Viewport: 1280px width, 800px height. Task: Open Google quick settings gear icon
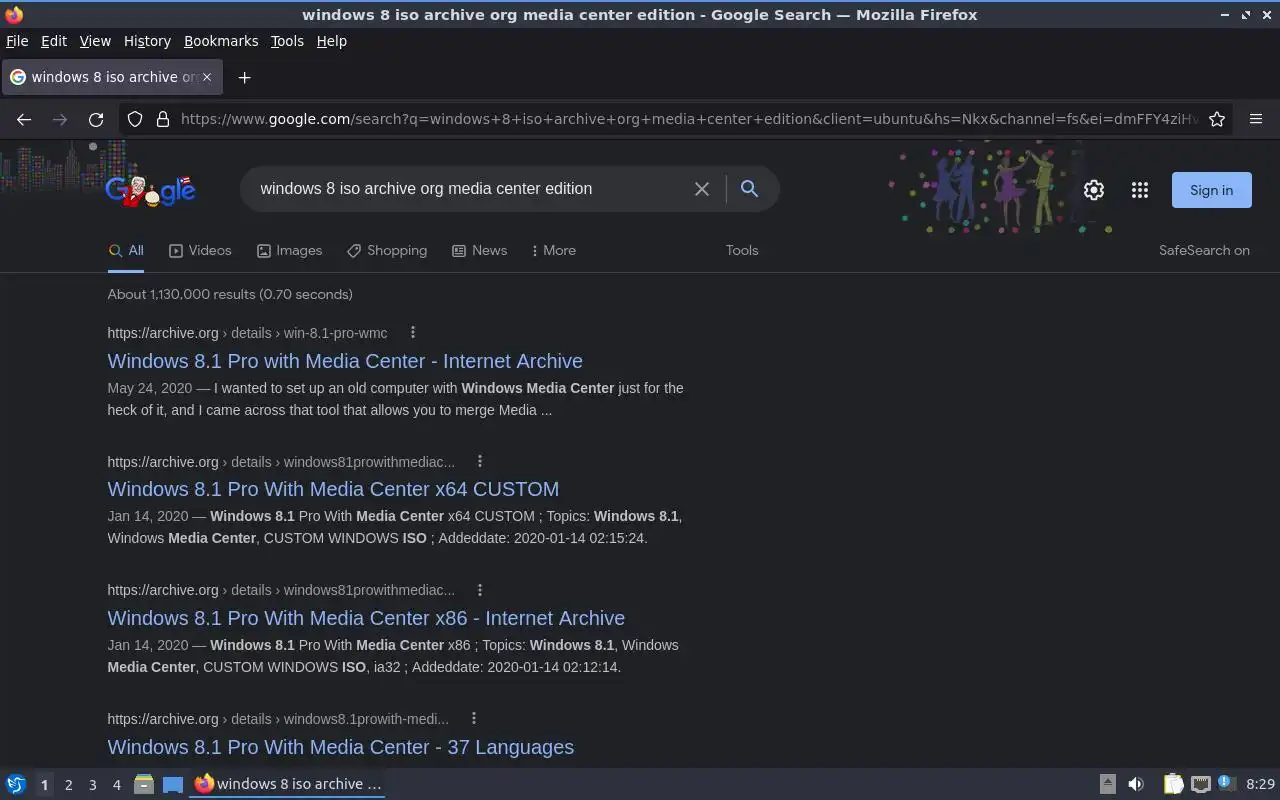pyautogui.click(x=1094, y=190)
